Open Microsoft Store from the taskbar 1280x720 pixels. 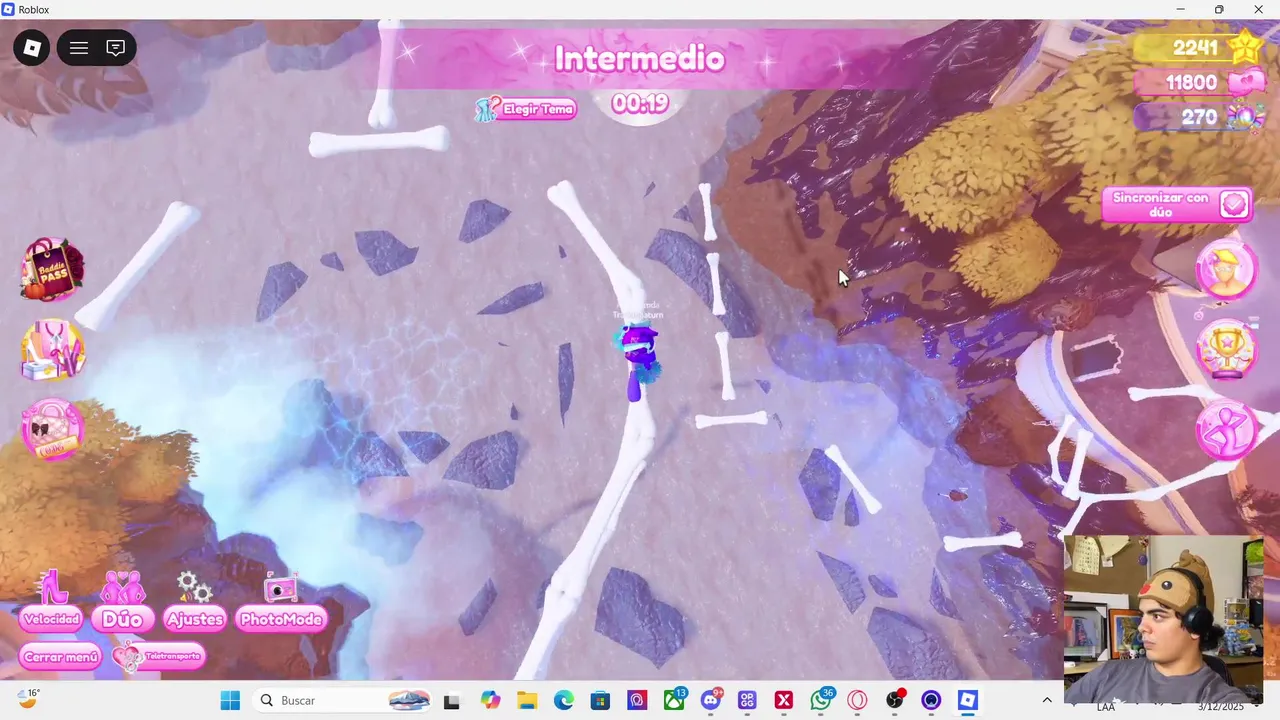[600, 700]
